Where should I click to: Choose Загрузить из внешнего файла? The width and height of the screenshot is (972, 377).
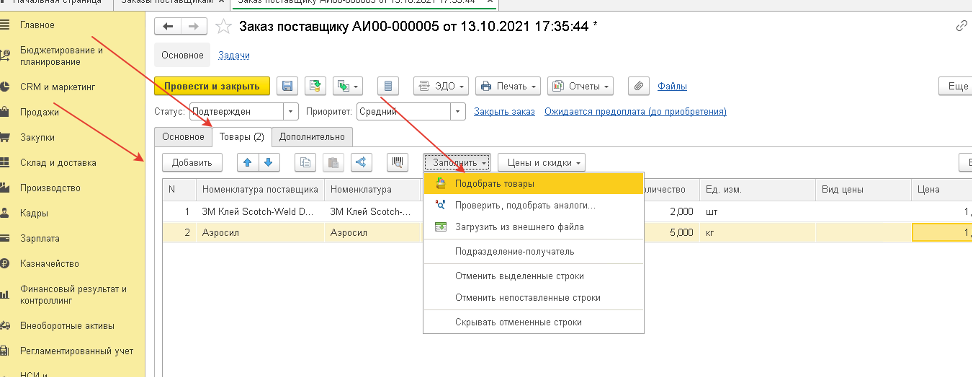pyautogui.click(x=534, y=227)
